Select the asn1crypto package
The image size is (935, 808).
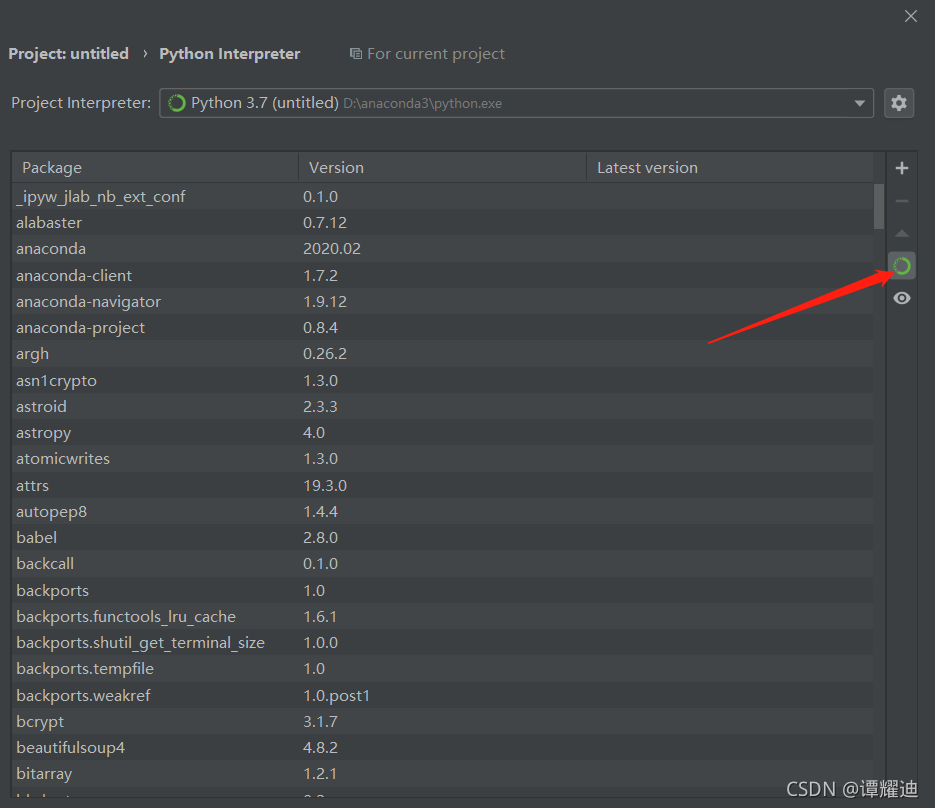click(x=442, y=380)
